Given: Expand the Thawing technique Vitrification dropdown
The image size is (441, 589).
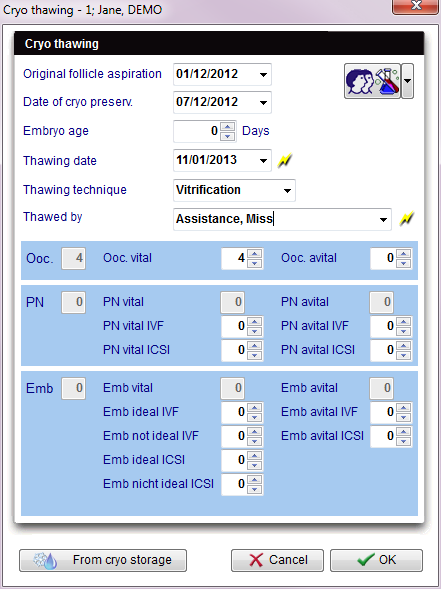Looking at the screenshot, I should point(287,190).
